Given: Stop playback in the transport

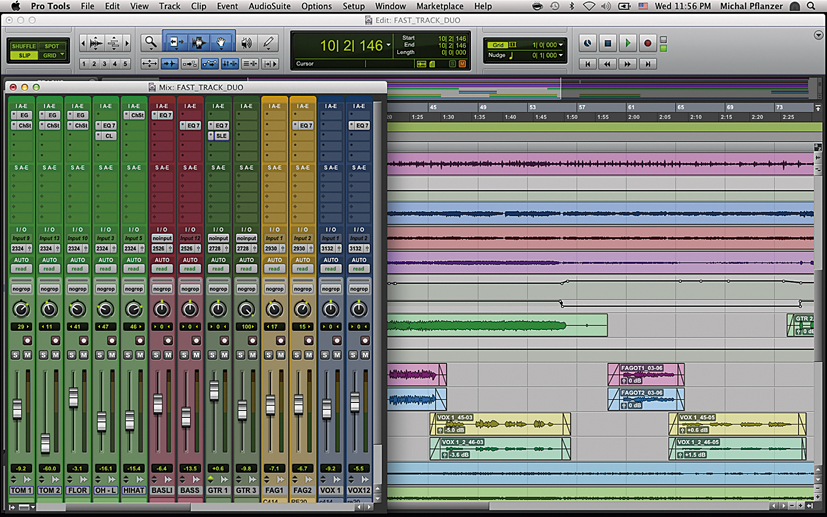Looking at the screenshot, I should click(x=608, y=43).
